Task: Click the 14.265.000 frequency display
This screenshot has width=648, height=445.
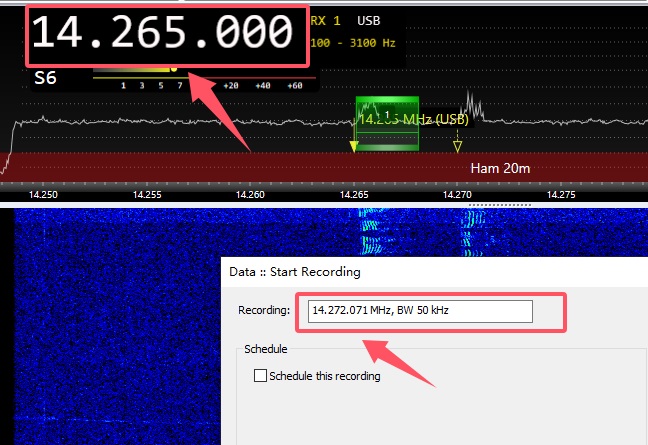Action: point(165,35)
